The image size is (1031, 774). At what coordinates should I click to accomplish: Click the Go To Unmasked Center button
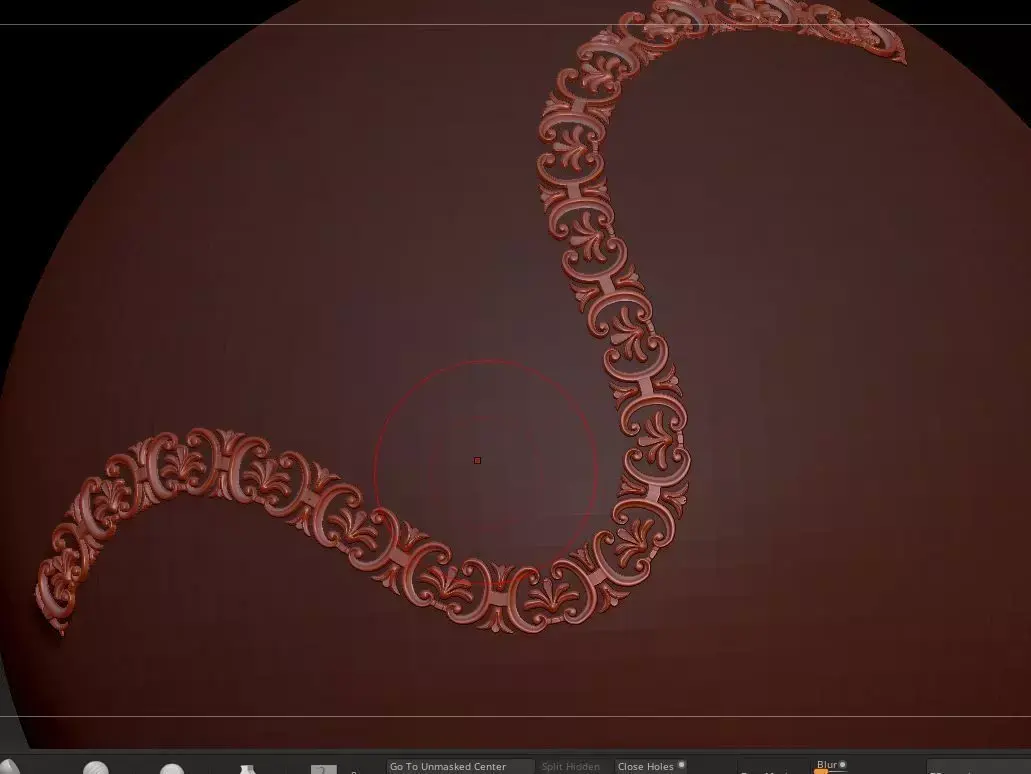(460, 766)
